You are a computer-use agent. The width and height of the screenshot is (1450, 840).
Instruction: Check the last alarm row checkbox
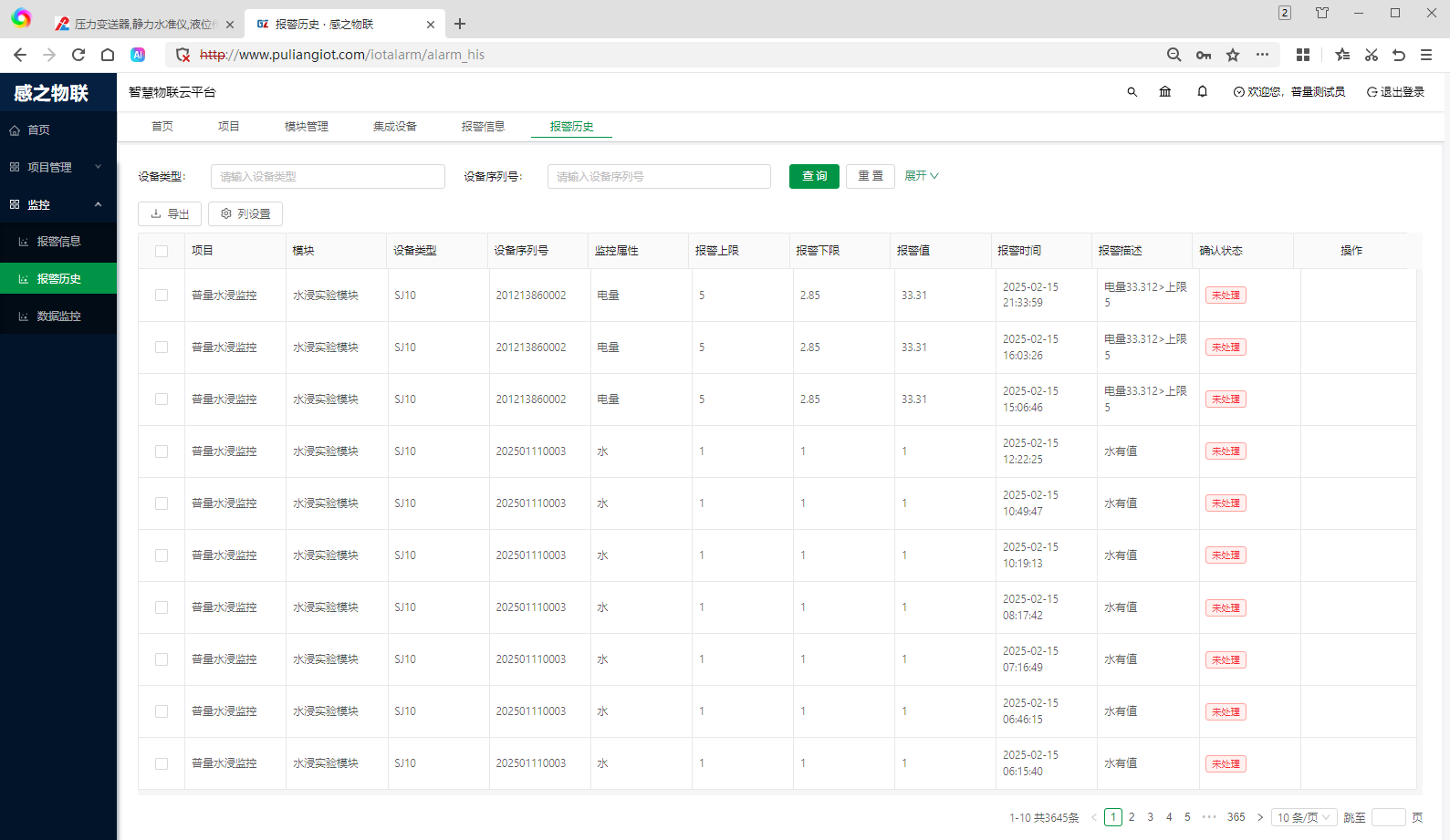pos(162,763)
